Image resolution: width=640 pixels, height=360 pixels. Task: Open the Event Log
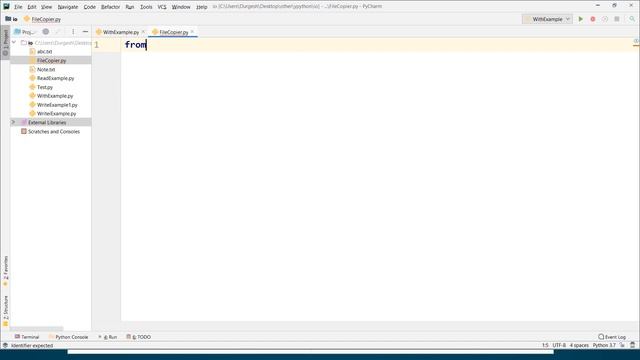coord(612,337)
